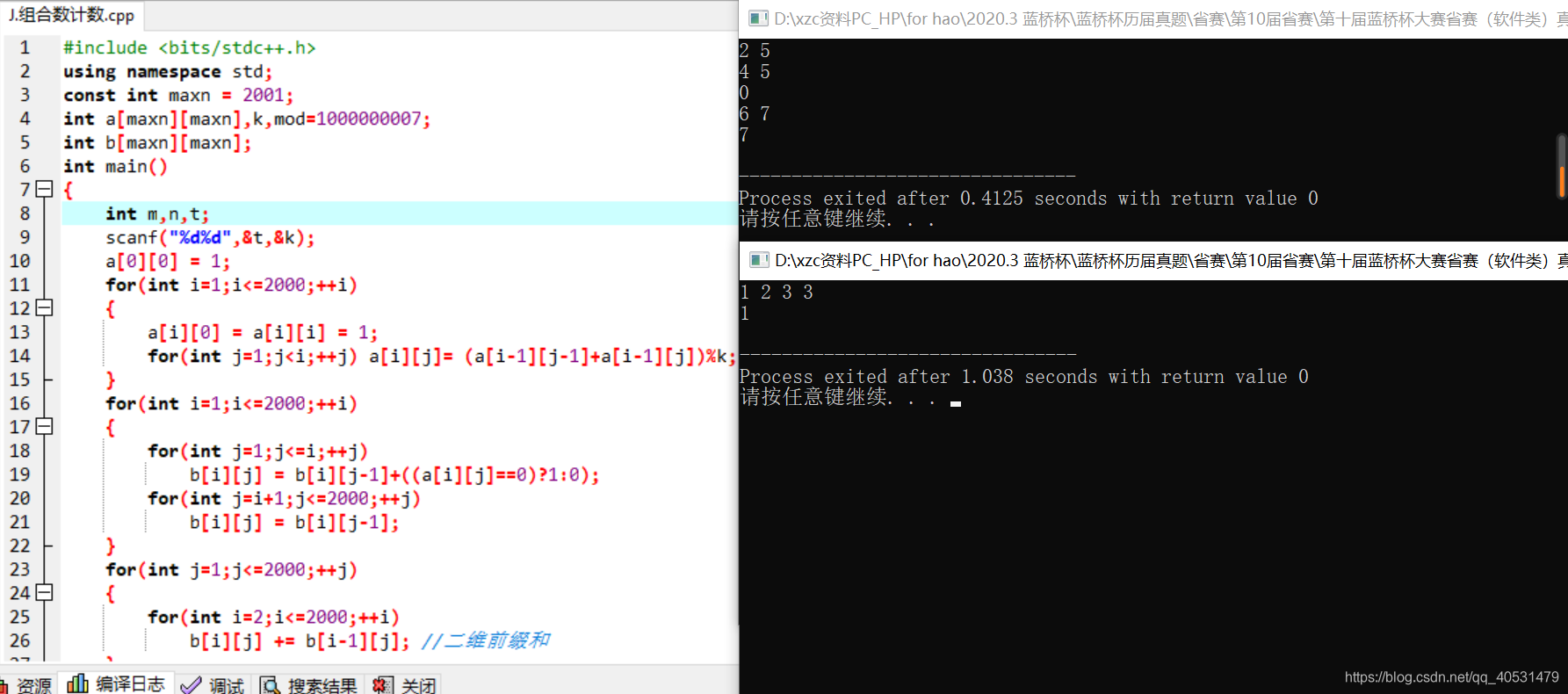
Task: Click the line 19 b[i][j] ternary assignment
Action: pyautogui.click(x=394, y=474)
